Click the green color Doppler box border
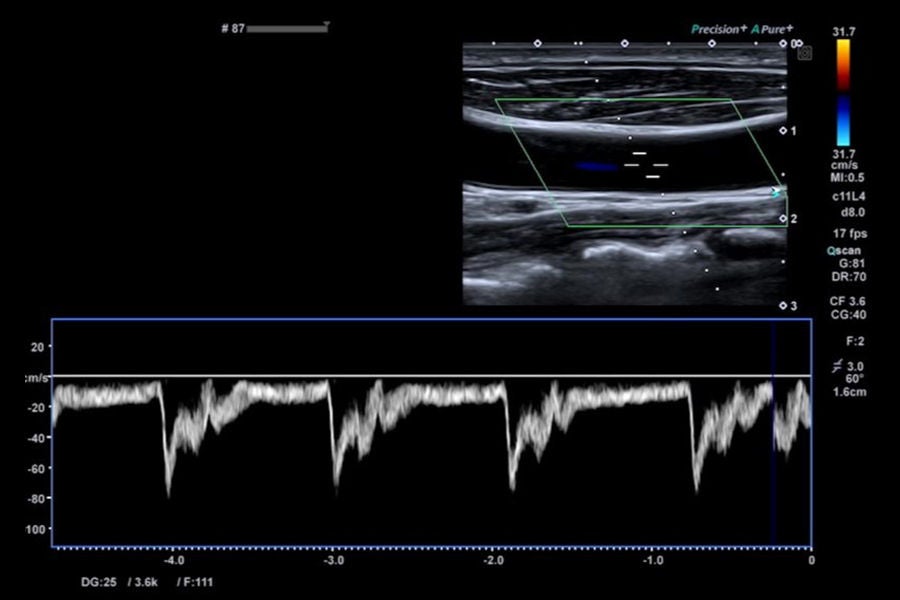Screen dimensions: 900x600 (x=613, y=100)
